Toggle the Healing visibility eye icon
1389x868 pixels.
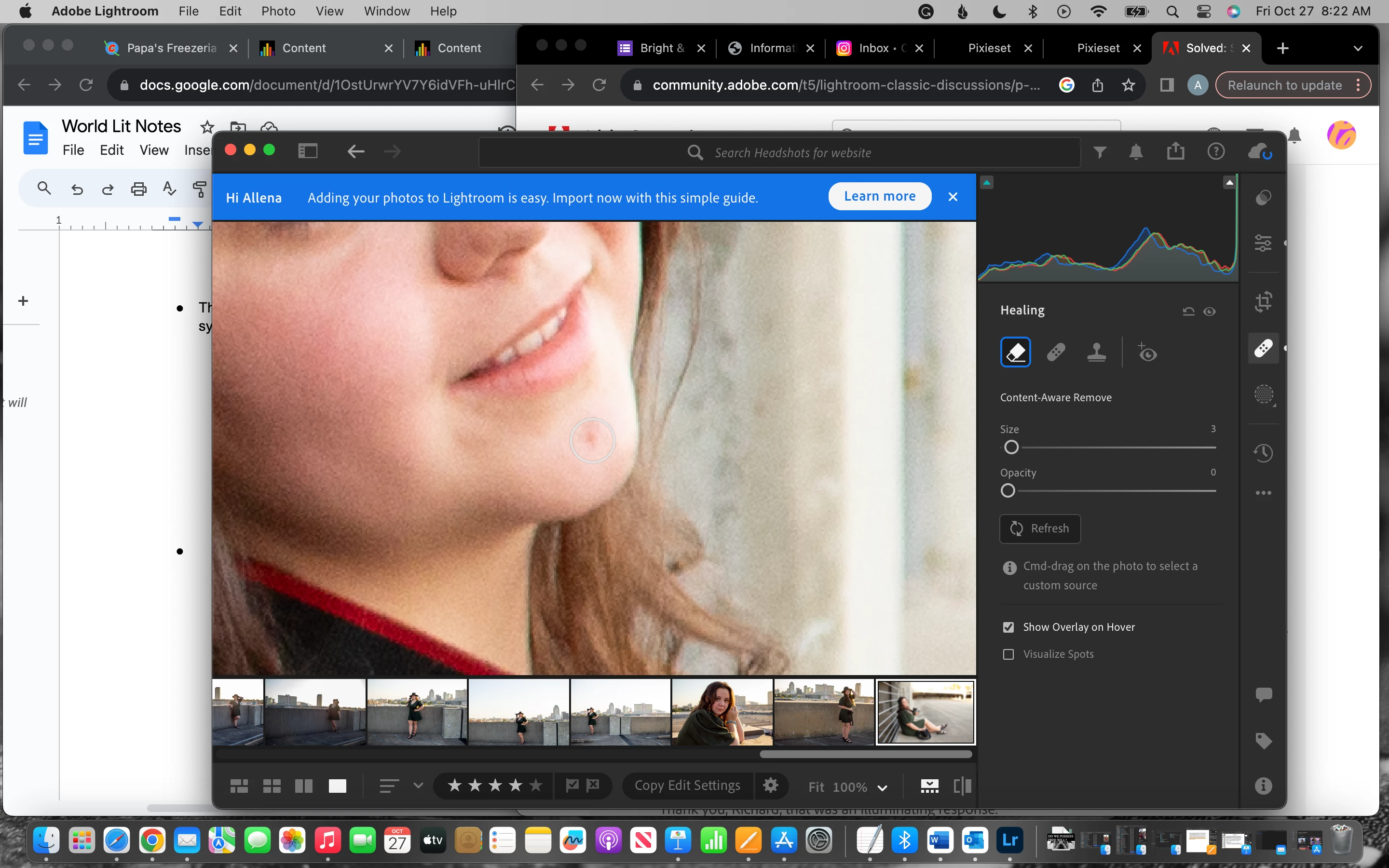coord(1210,312)
